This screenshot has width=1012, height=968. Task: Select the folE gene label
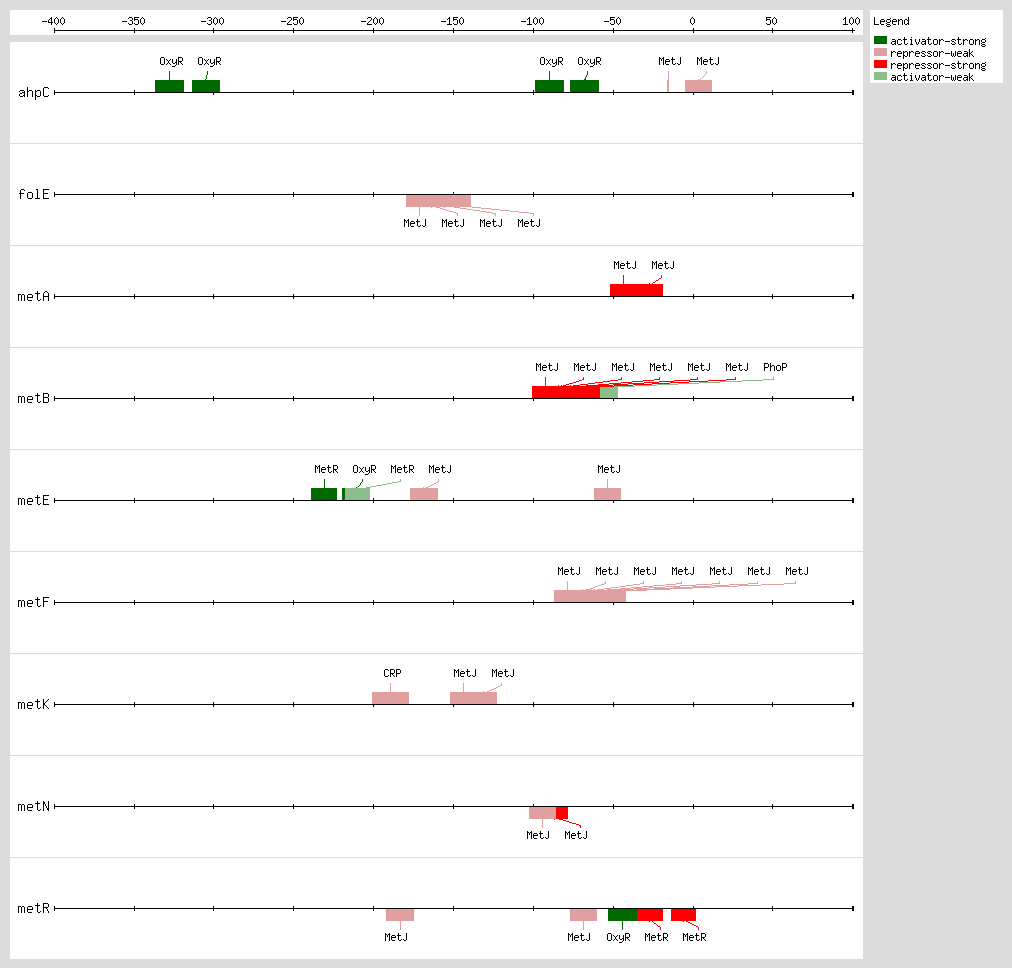(x=34, y=194)
